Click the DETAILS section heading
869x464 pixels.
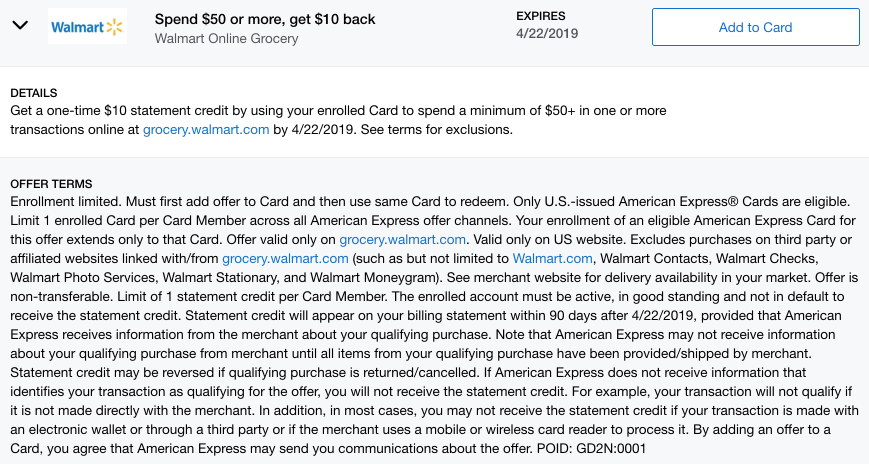pos(33,93)
